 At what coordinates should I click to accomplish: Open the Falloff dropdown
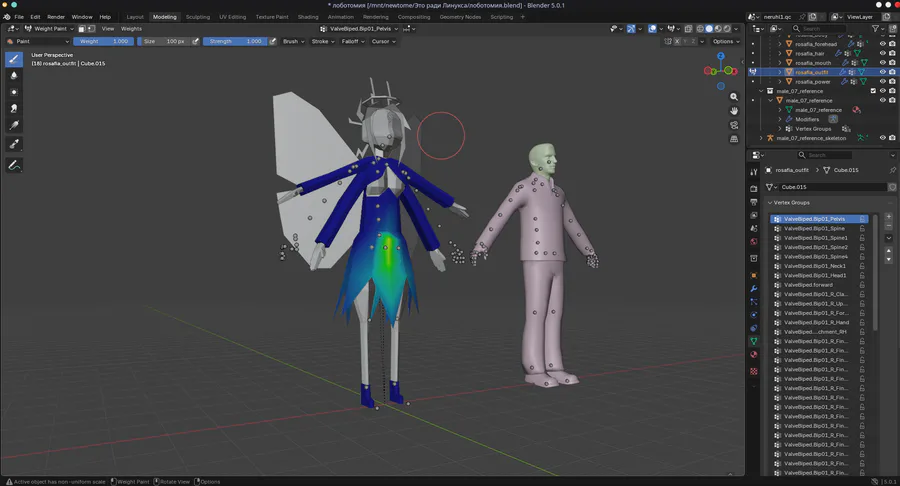coord(353,41)
